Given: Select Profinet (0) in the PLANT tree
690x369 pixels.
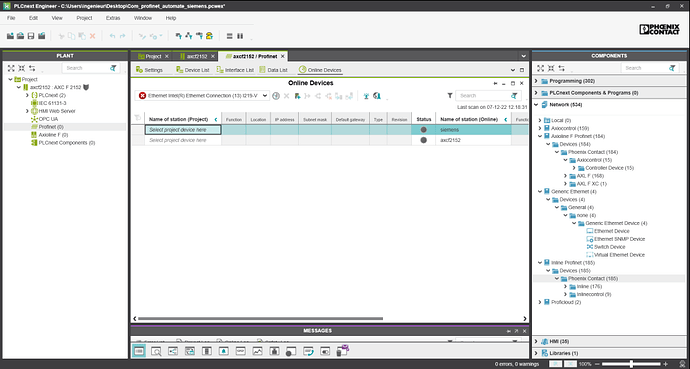Looking at the screenshot, I should coord(51,127).
